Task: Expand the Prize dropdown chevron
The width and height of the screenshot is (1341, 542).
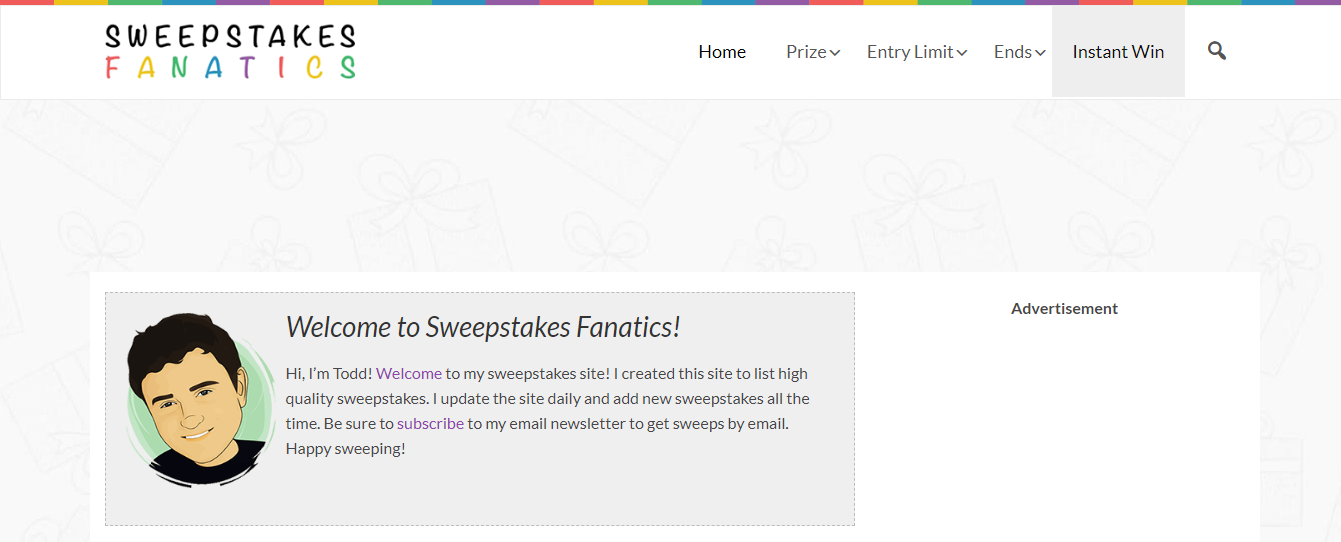Action: [x=835, y=53]
